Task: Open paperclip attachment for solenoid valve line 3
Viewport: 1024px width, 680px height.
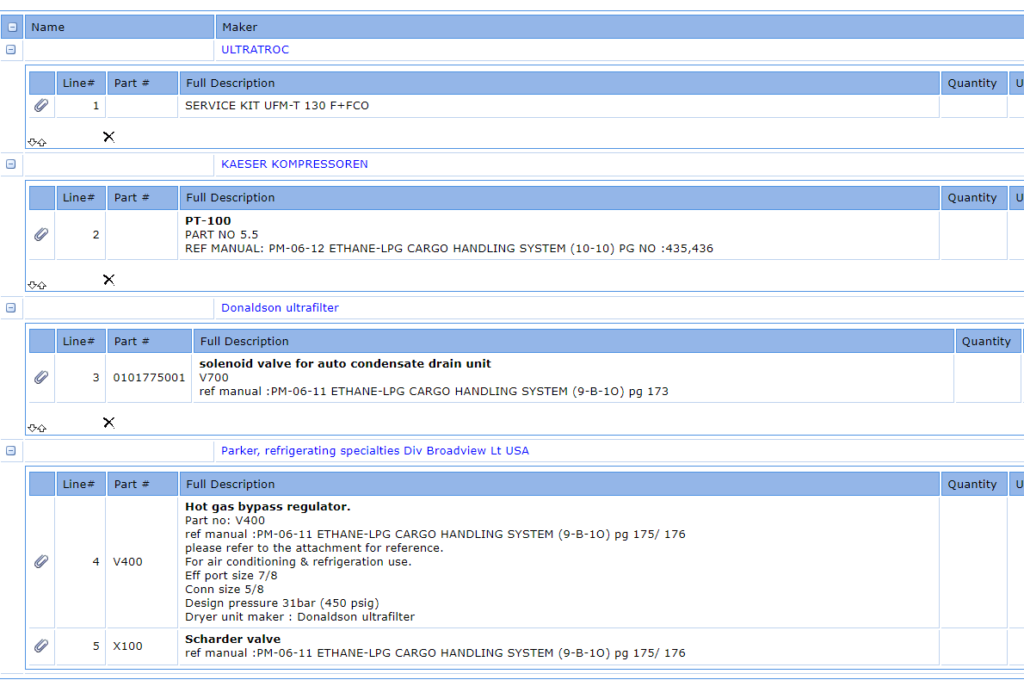Action: click(41, 377)
